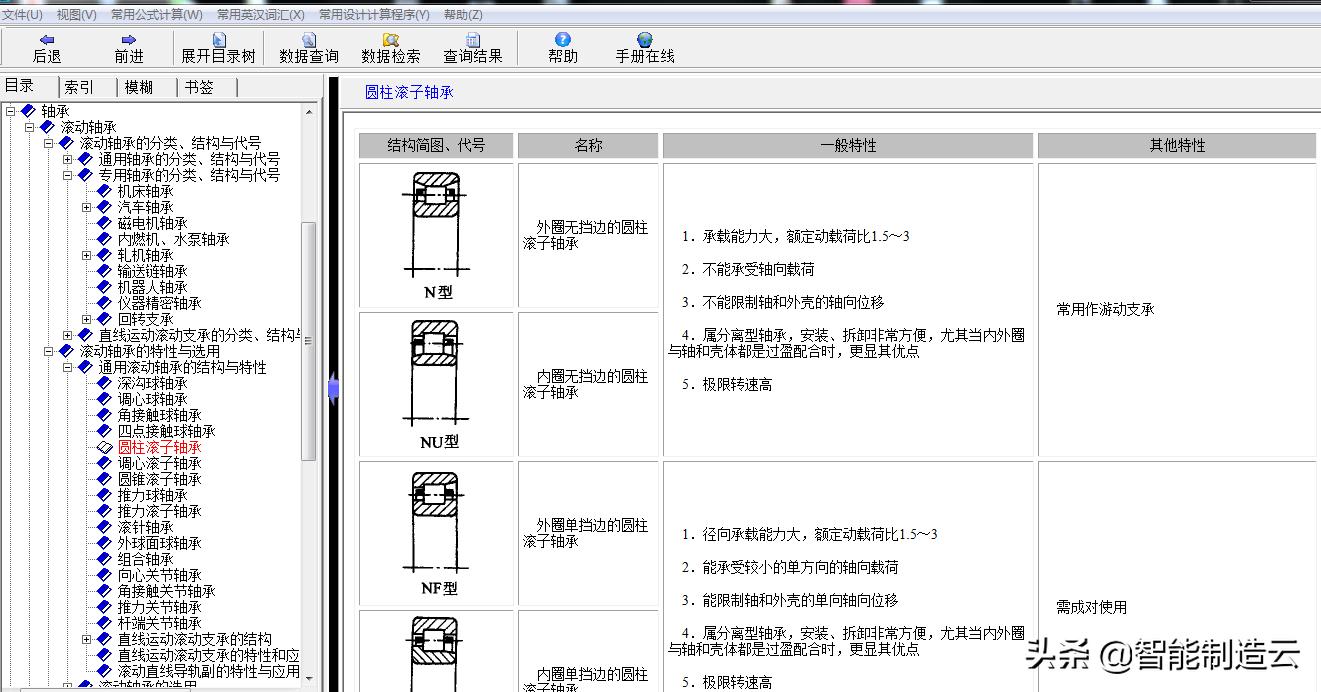The width and height of the screenshot is (1321, 692).
Task: Click the 后退 (Back) toolbar icon
Action: tap(46, 45)
